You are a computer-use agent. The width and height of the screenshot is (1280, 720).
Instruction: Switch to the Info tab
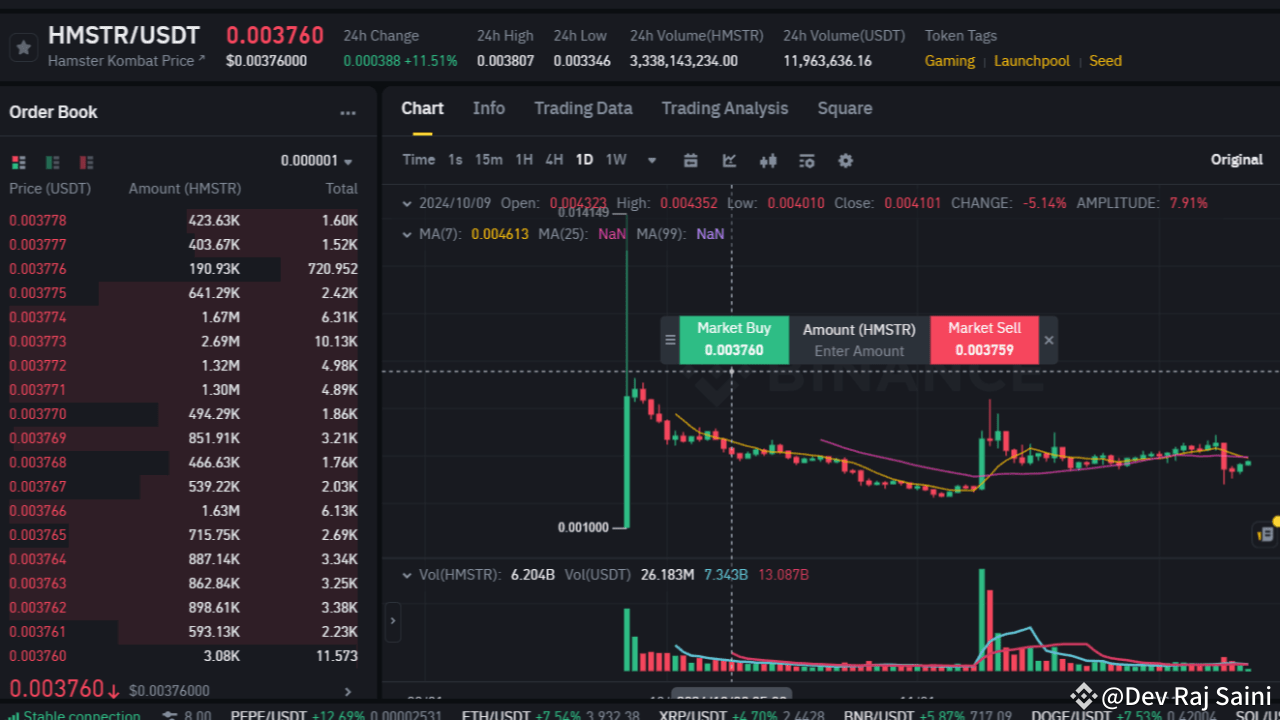489,108
